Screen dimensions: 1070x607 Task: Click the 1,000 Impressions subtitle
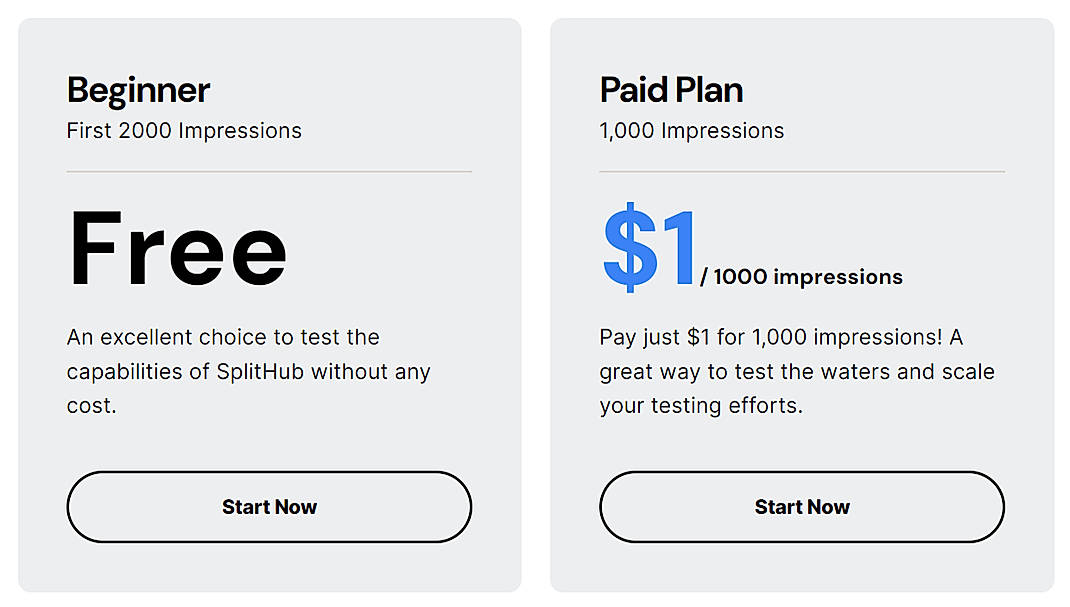[691, 131]
